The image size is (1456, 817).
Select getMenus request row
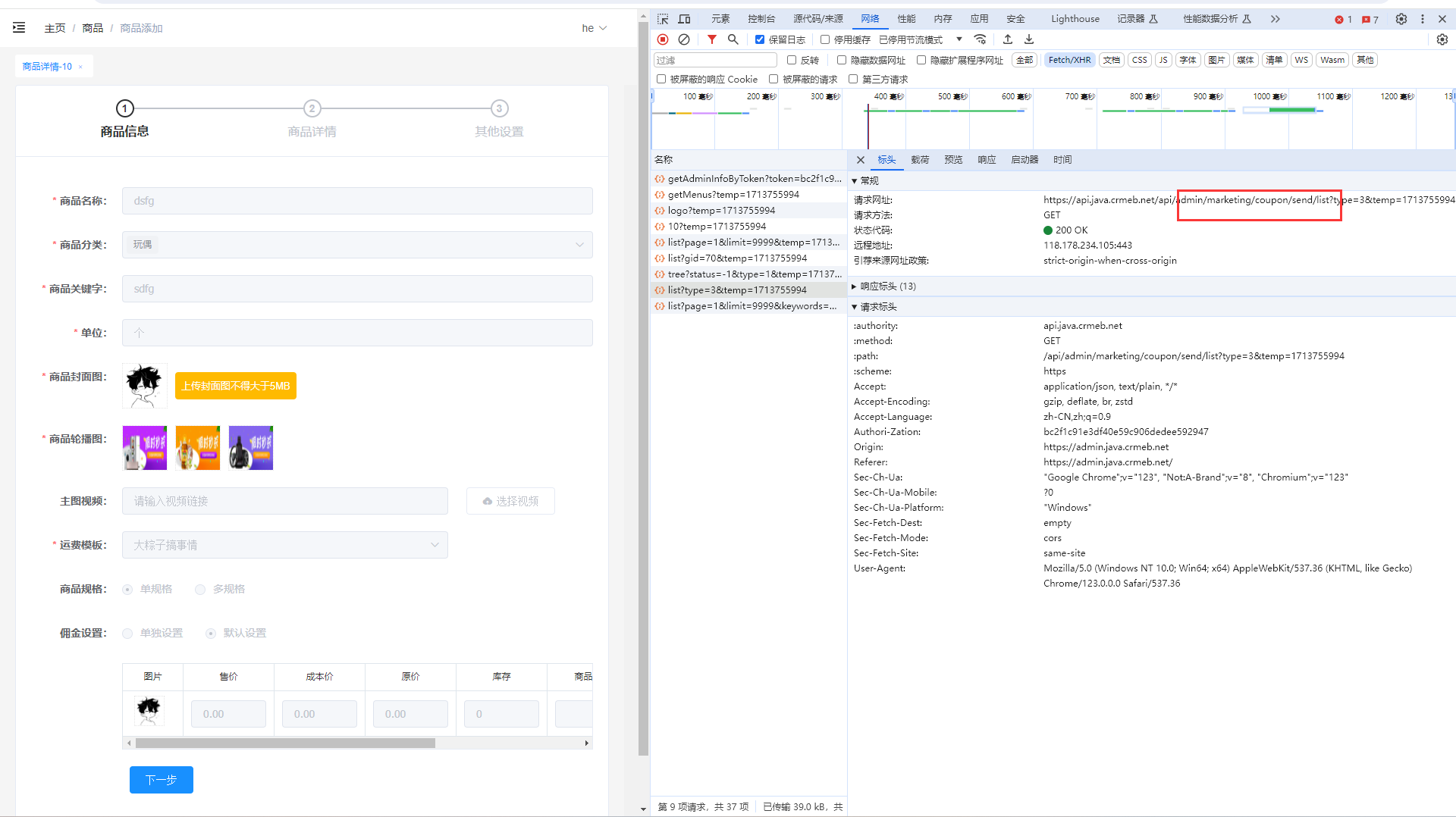coord(748,195)
